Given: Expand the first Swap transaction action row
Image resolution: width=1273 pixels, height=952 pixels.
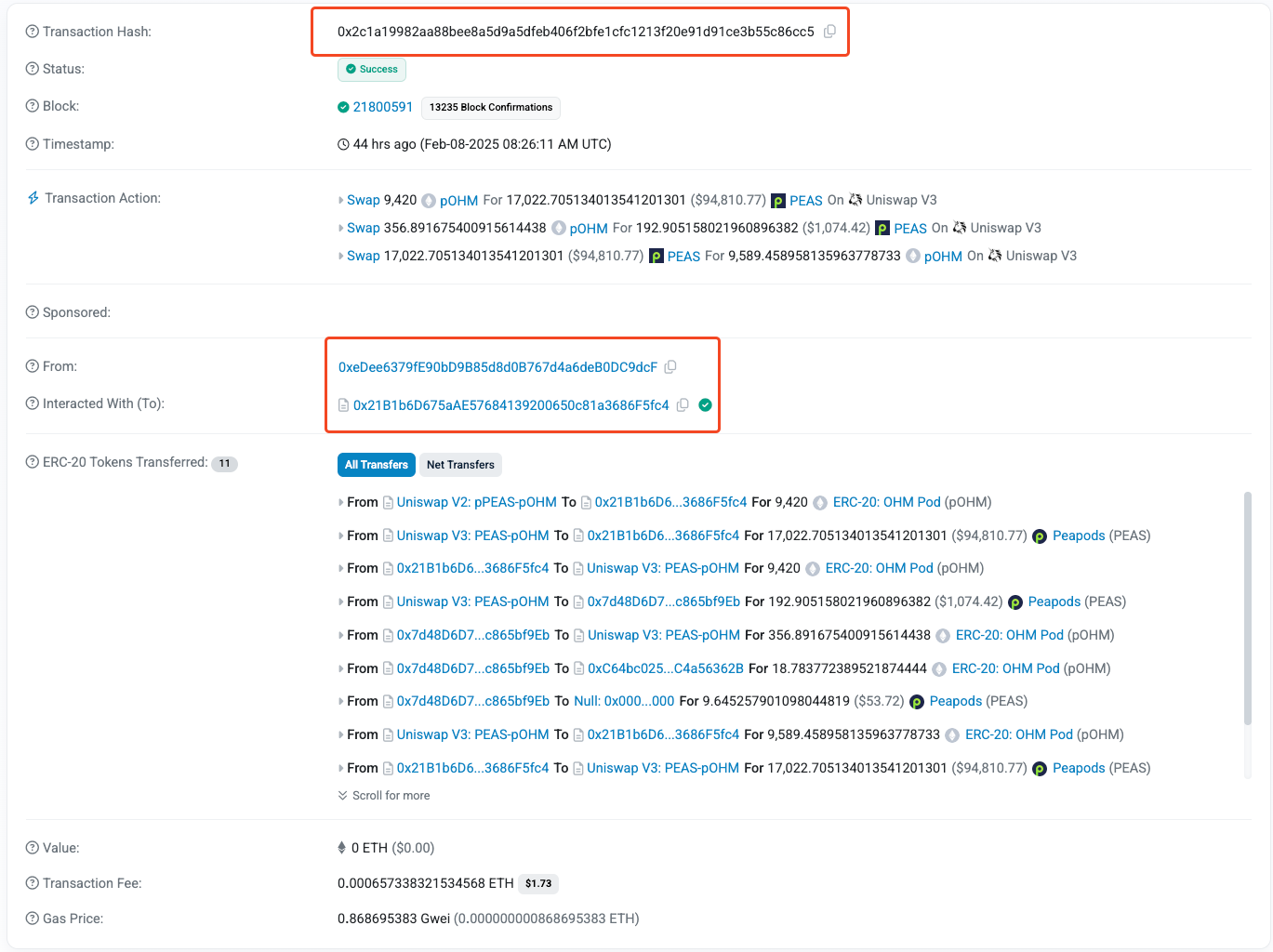Looking at the screenshot, I should click(x=341, y=200).
